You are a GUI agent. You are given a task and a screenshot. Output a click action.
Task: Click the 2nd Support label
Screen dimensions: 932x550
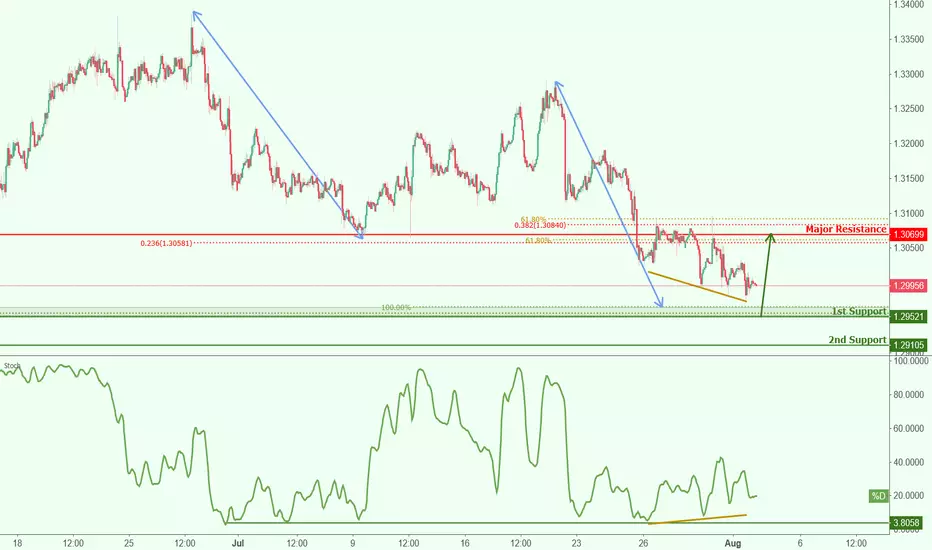(858, 340)
